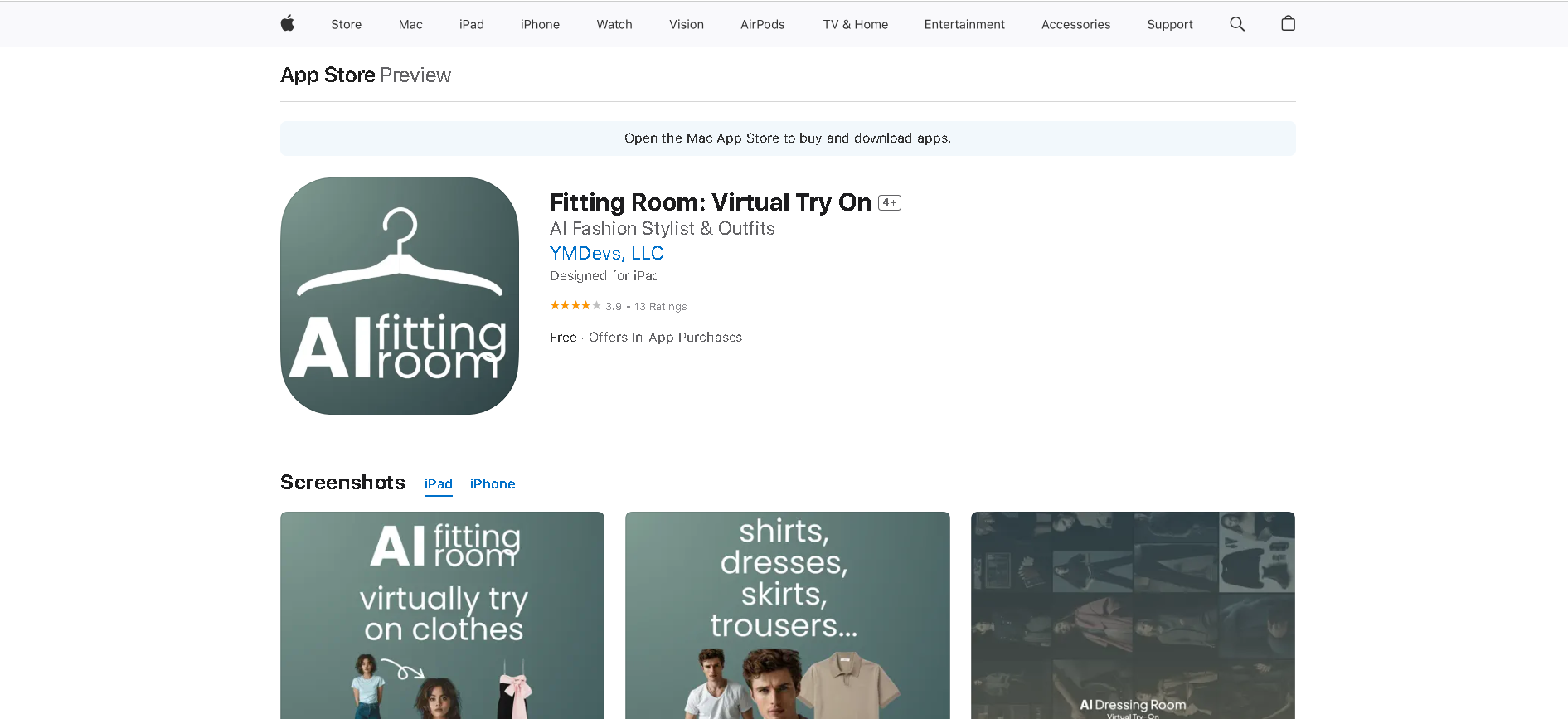
Task: Open the Watch menu
Action: (614, 24)
